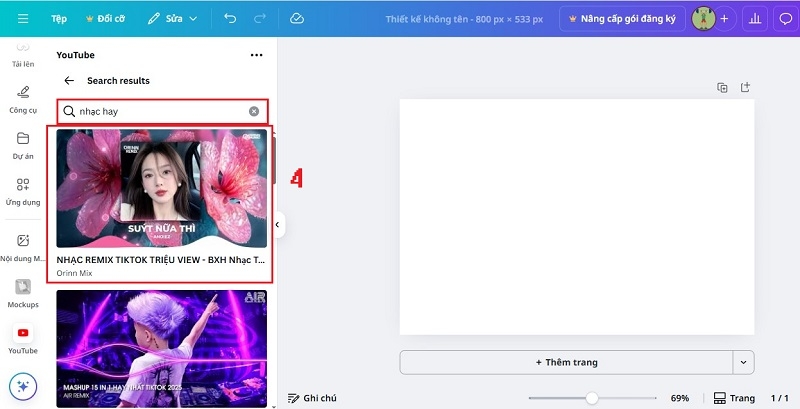The width and height of the screenshot is (800, 409).
Task: Open the Tải lên uploads panel
Action: pyautogui.click(x=23, y=56)
